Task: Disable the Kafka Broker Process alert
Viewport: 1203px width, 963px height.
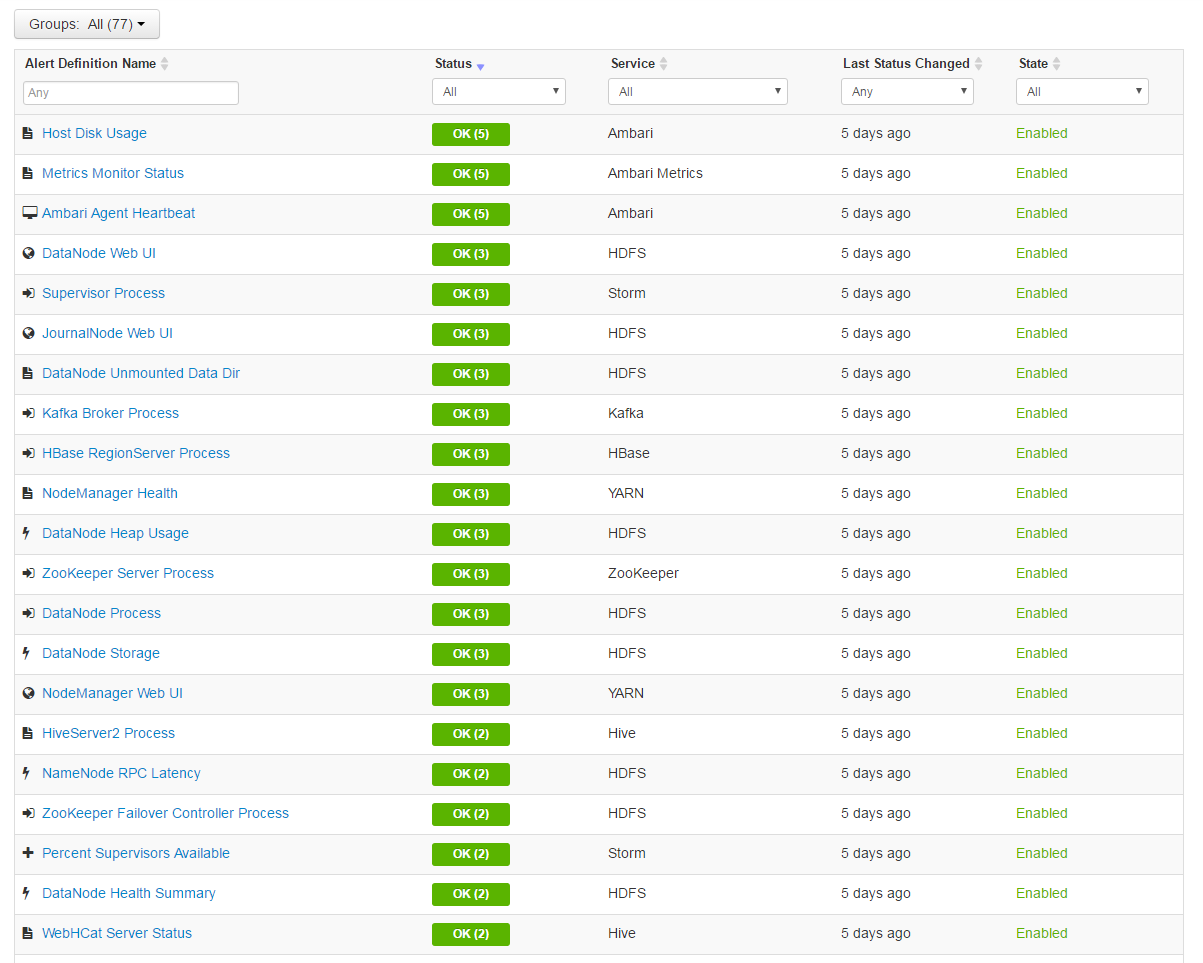Action: [1041, 413]
